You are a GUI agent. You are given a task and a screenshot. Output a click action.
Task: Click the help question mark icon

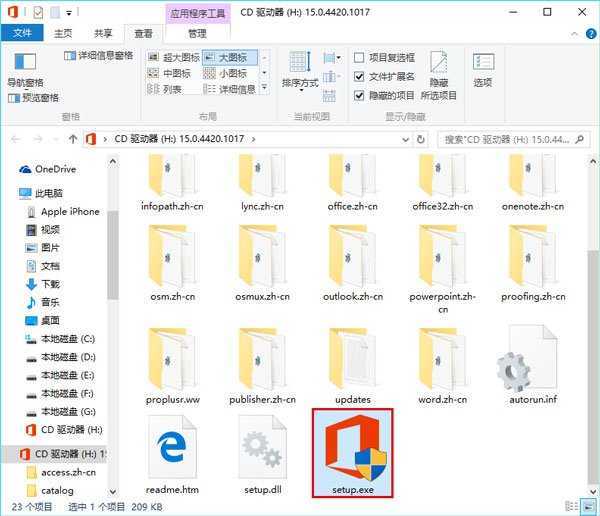coord(591,34)
